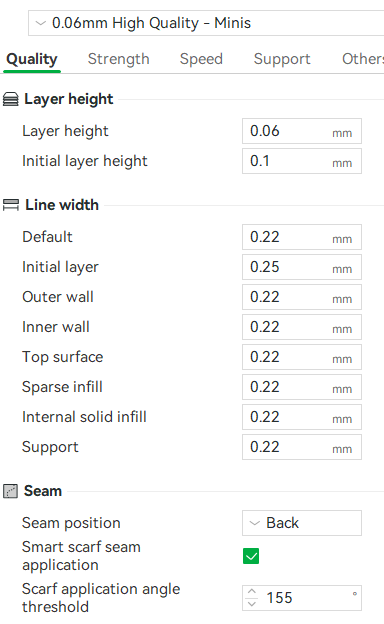Edit the Support line width field

(302, 447)
